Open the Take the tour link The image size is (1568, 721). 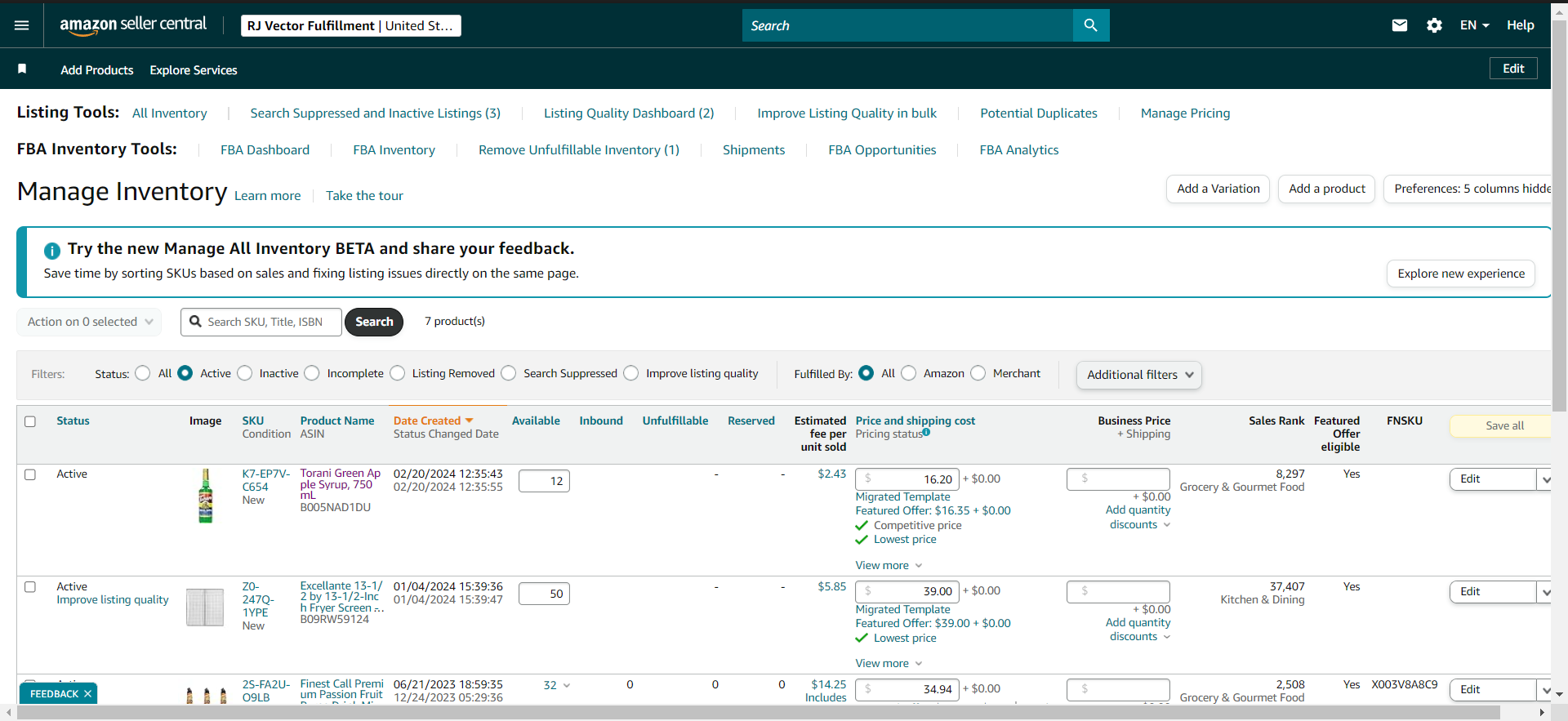click(x=364, y=196)
